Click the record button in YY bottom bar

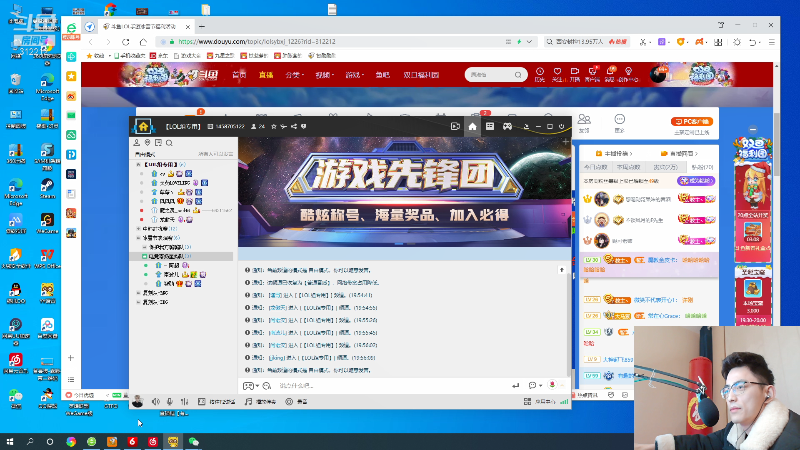(296, 402)
